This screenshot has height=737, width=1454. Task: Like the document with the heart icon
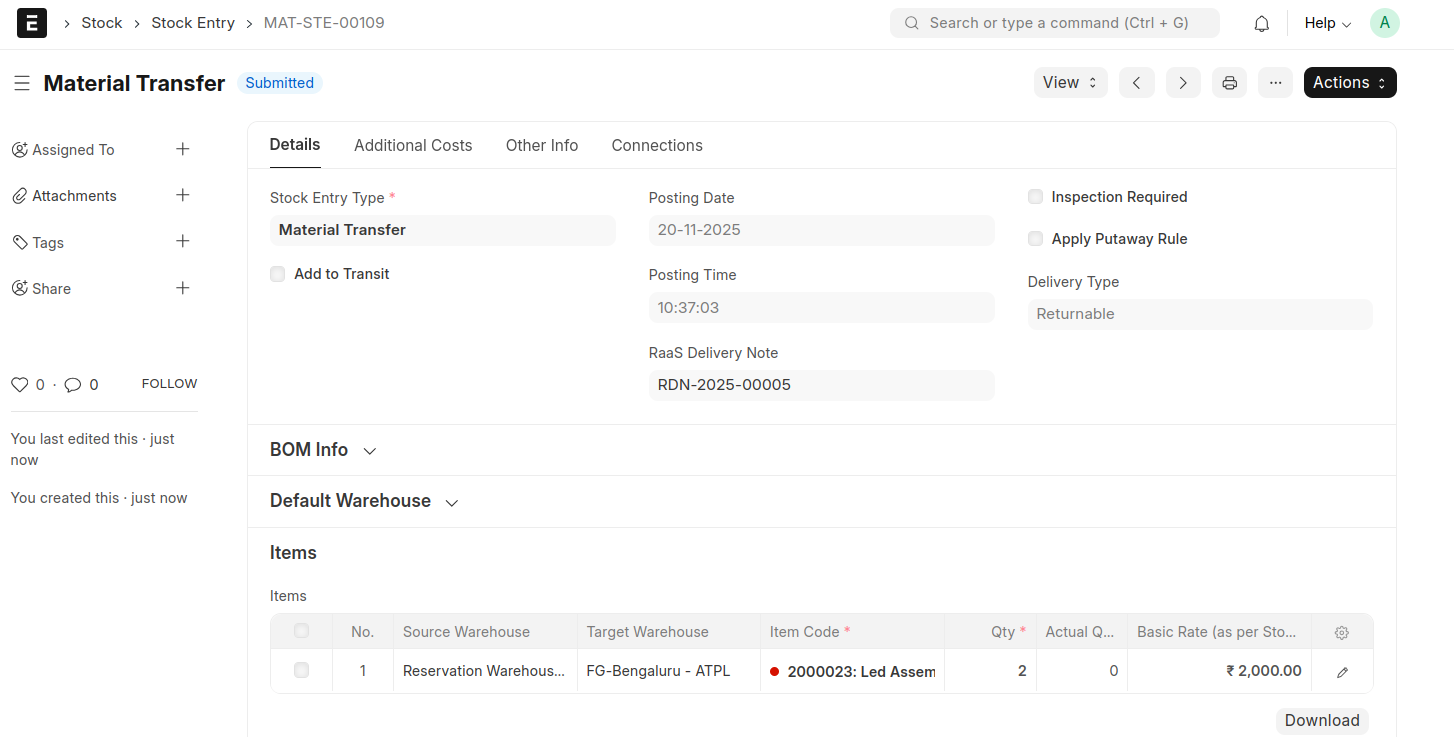pyautogui.click(x=19, y=384)
